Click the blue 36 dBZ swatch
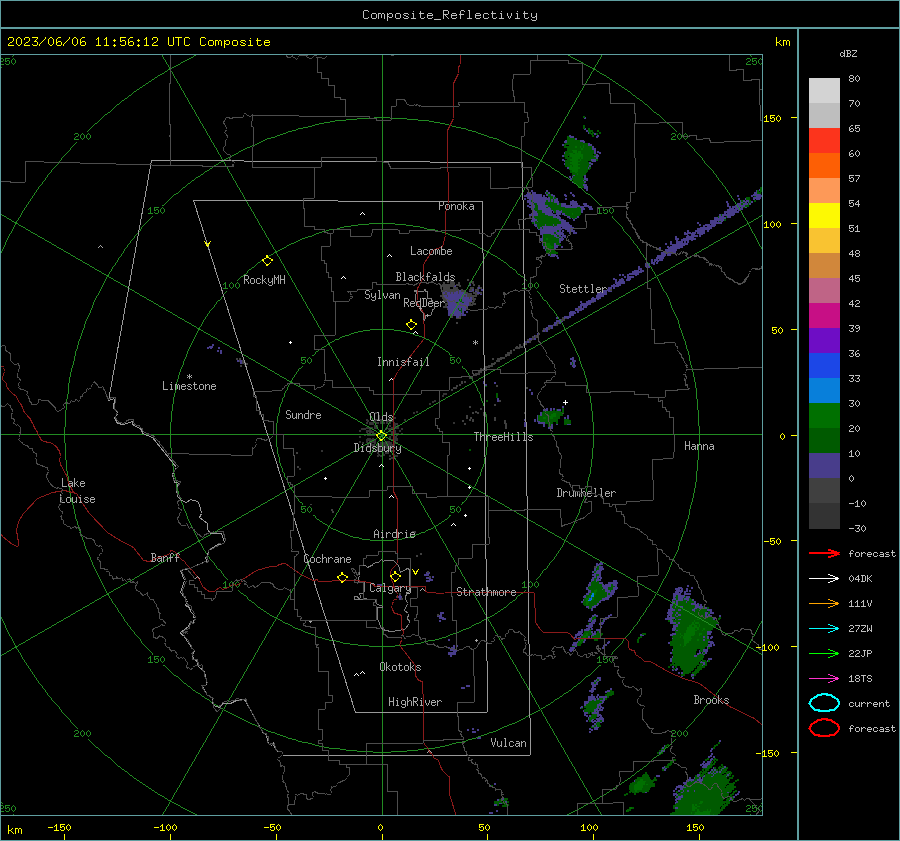900x841 pixels. pos(824,366)
